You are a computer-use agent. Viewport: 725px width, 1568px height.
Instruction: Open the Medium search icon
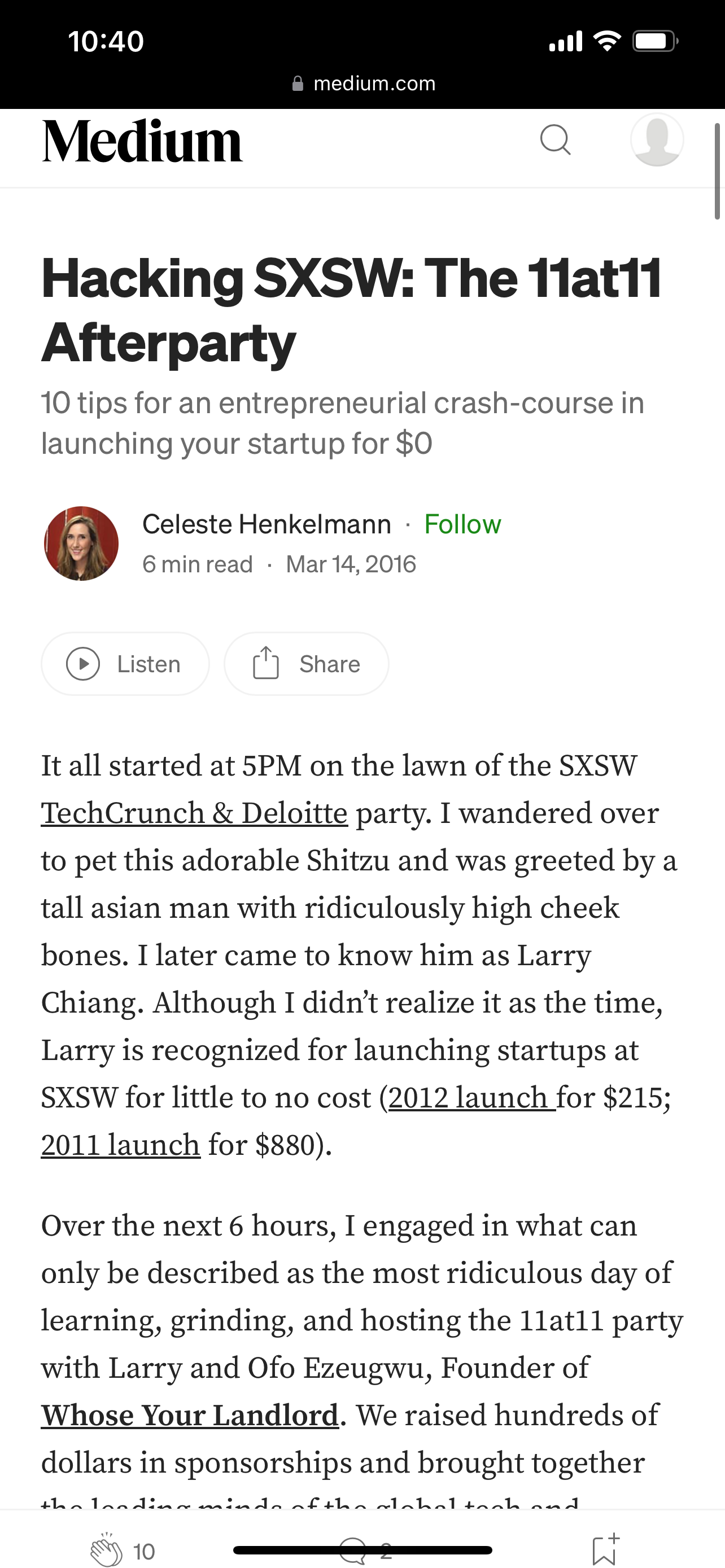(555, 141)
